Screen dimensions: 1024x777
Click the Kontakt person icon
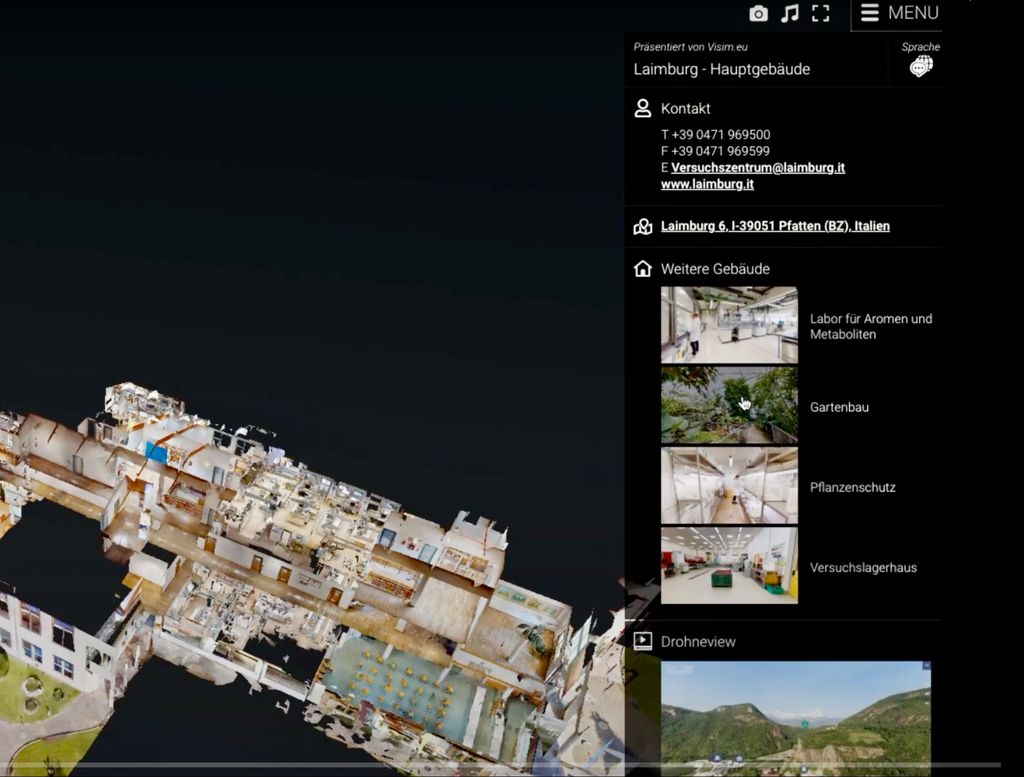[x=643, y=108]
